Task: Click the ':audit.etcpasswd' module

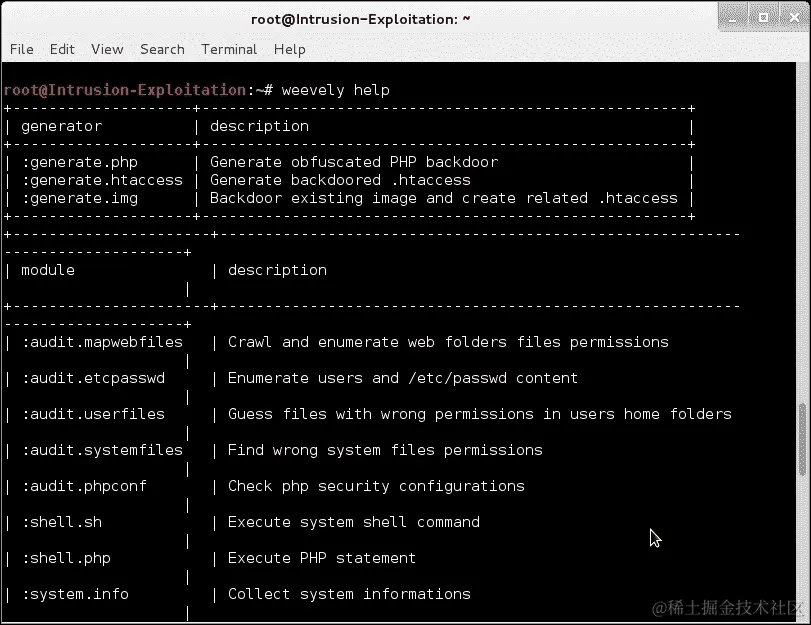Action: click(x=93, y=378)
